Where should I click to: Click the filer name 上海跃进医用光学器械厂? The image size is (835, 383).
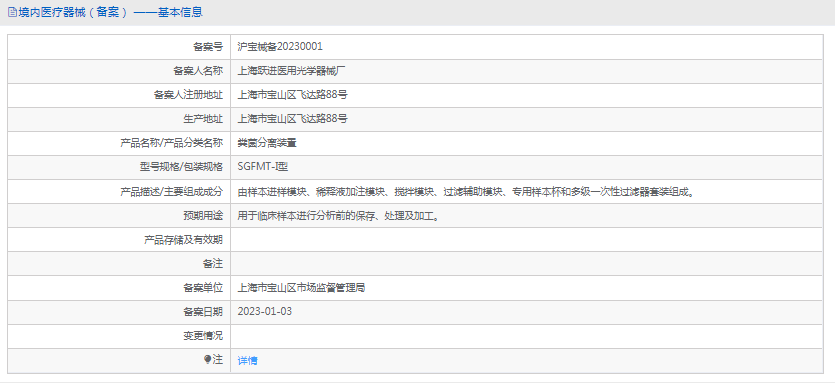tap(292, 71)
